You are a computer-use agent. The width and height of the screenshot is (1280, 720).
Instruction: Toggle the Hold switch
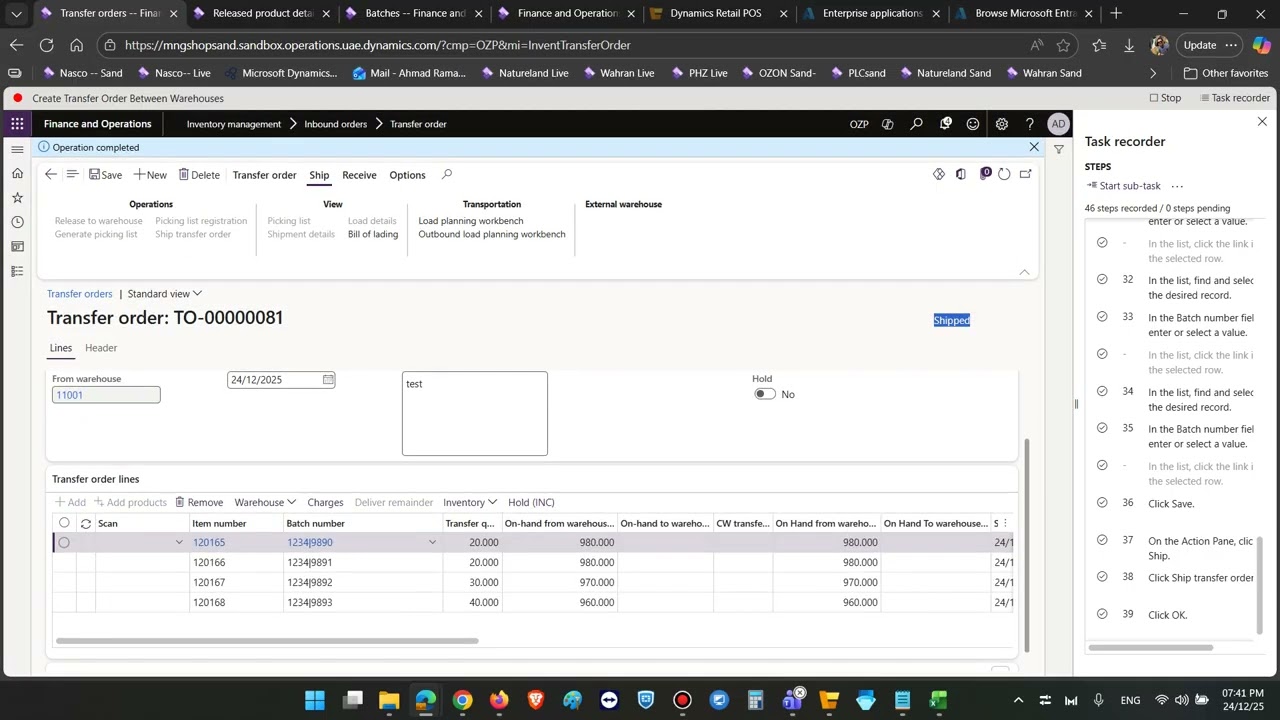pos(765,394)
